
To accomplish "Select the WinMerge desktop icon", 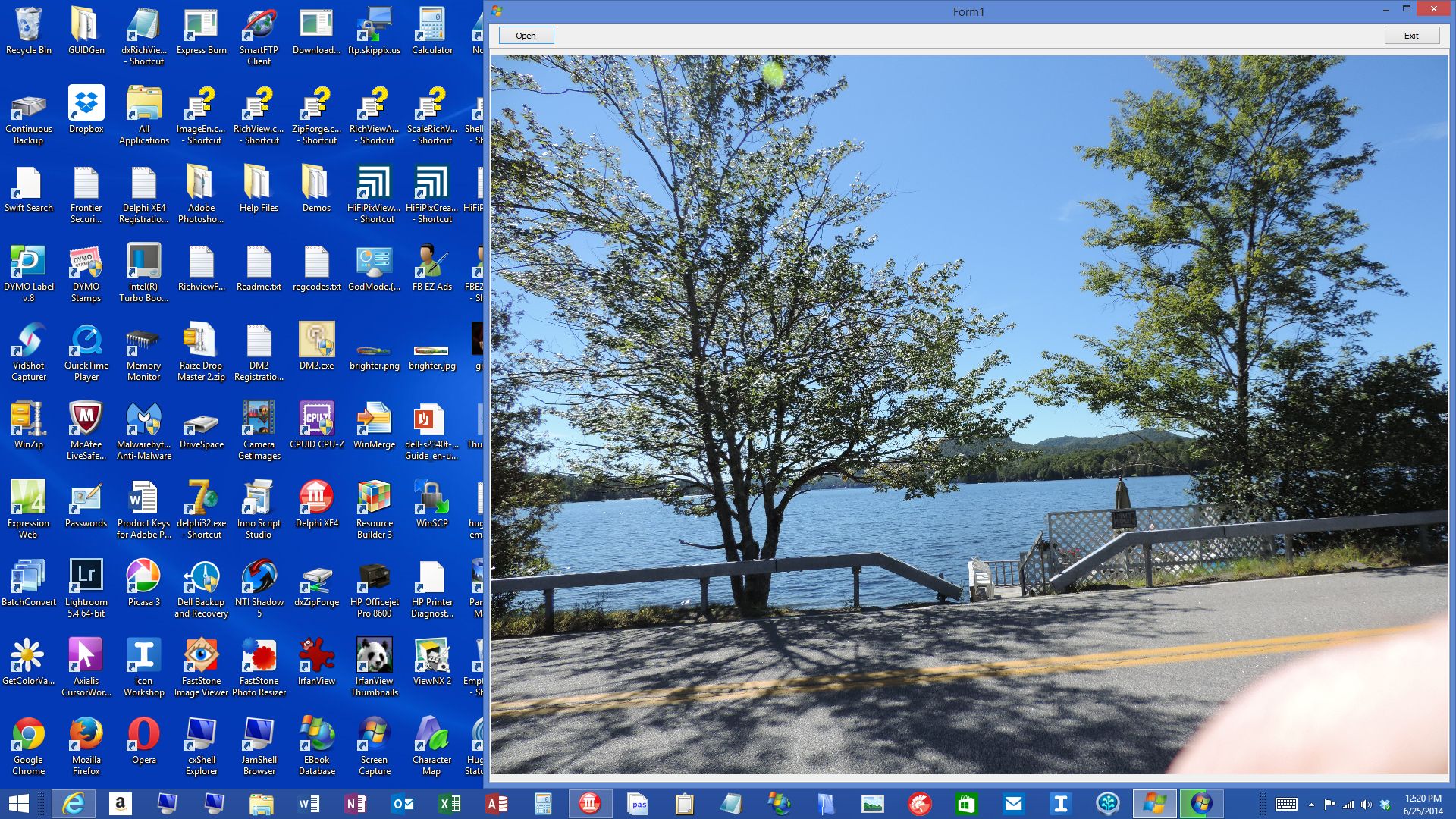I will tap(375, 426).
